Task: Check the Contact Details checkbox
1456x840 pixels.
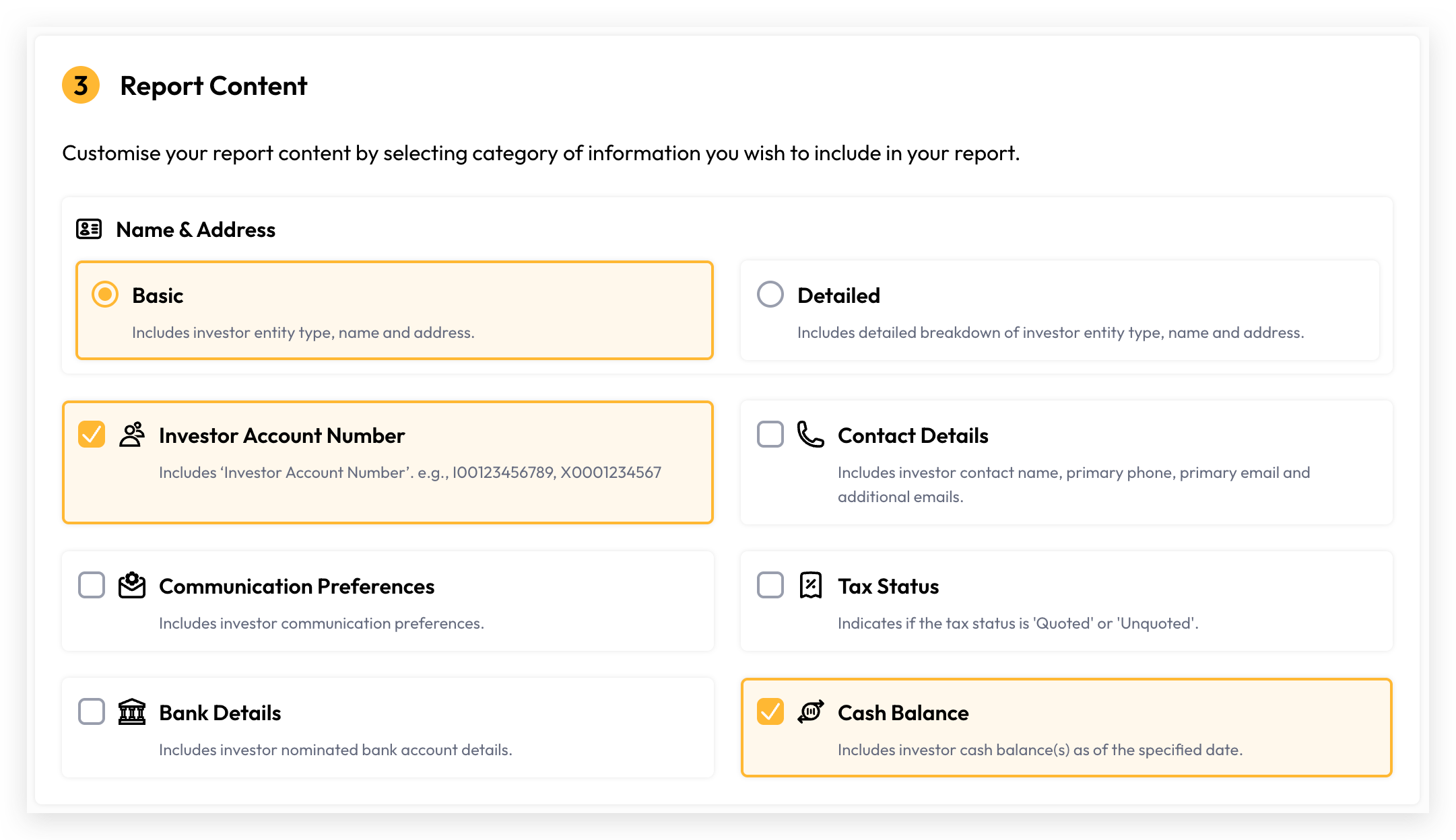Action: pos(770,435)
